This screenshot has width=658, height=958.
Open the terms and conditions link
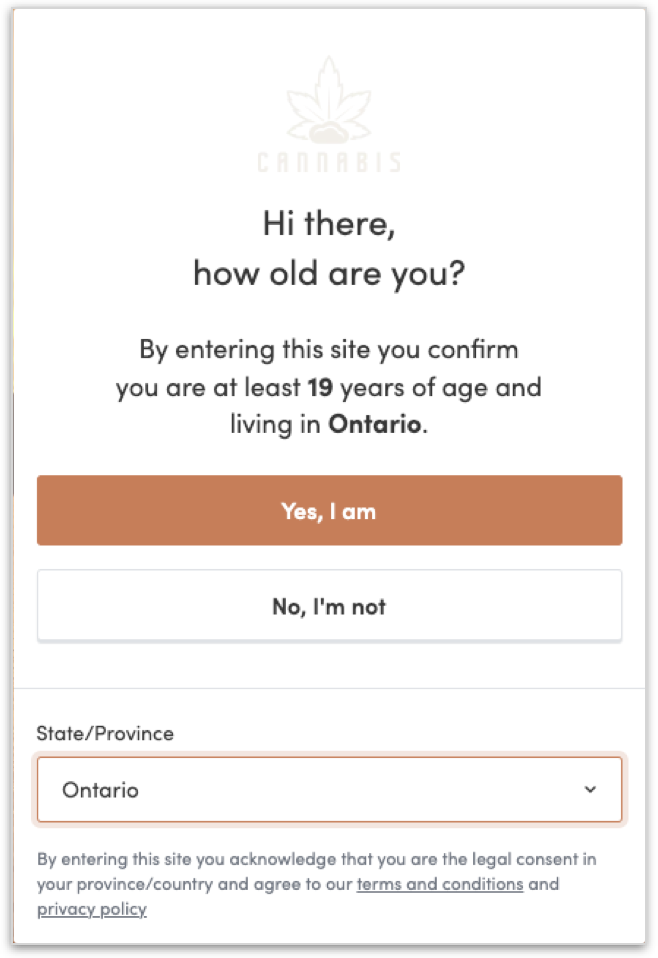[x=439, y=884]
